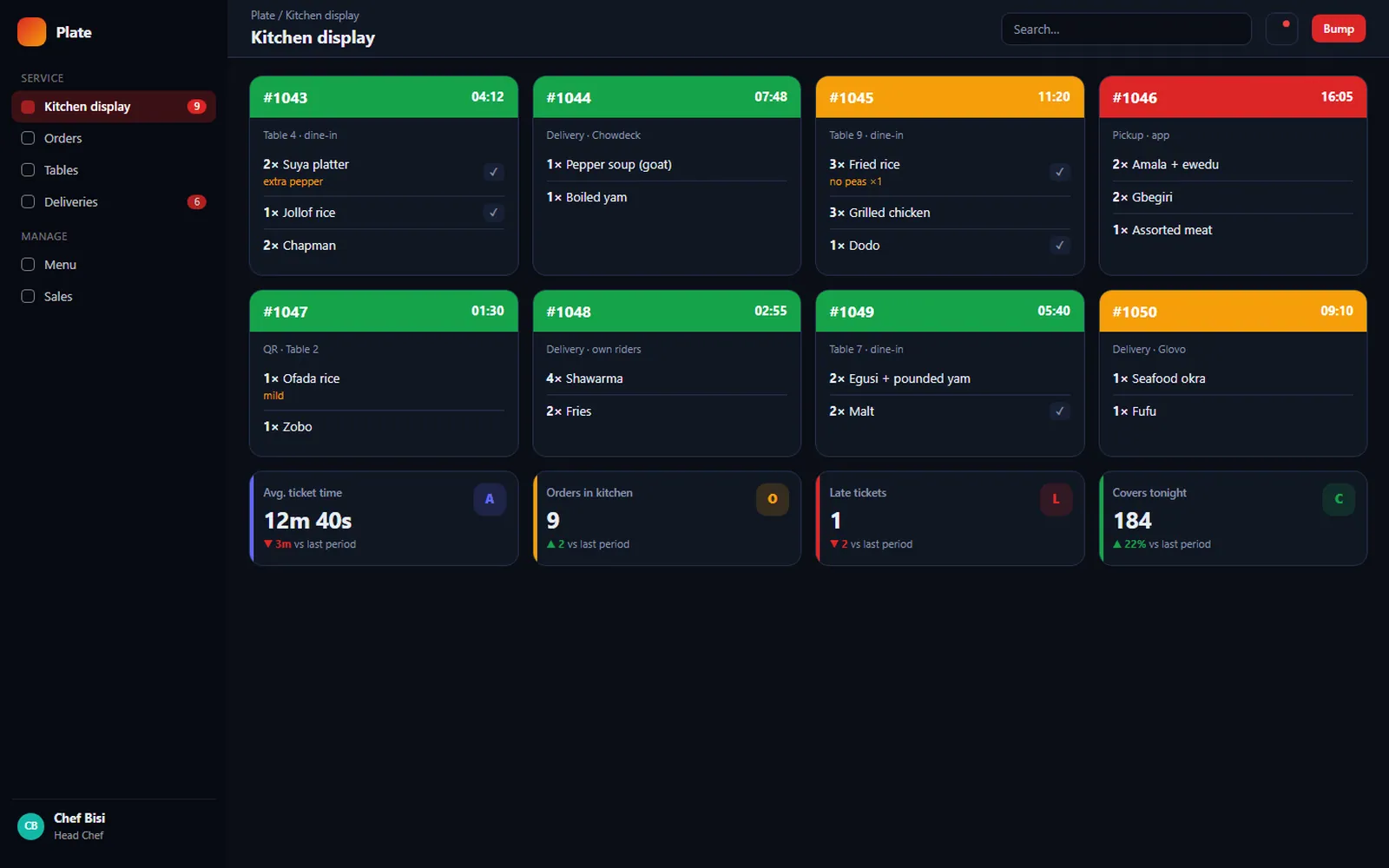Uncheck Jollof rice done checkbox
Screen dimensions: 1389x868
pos(493,213)
